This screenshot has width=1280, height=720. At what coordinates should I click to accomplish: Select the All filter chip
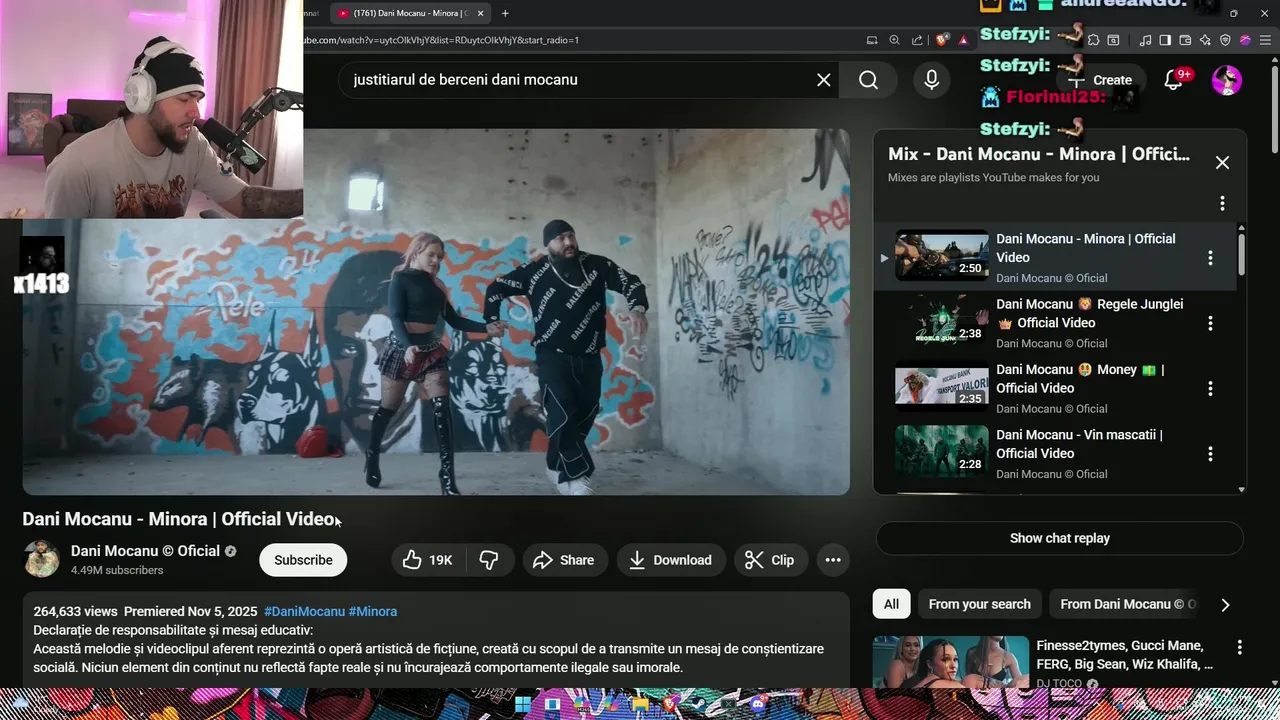pyautogui.click(x=891, y=604)
